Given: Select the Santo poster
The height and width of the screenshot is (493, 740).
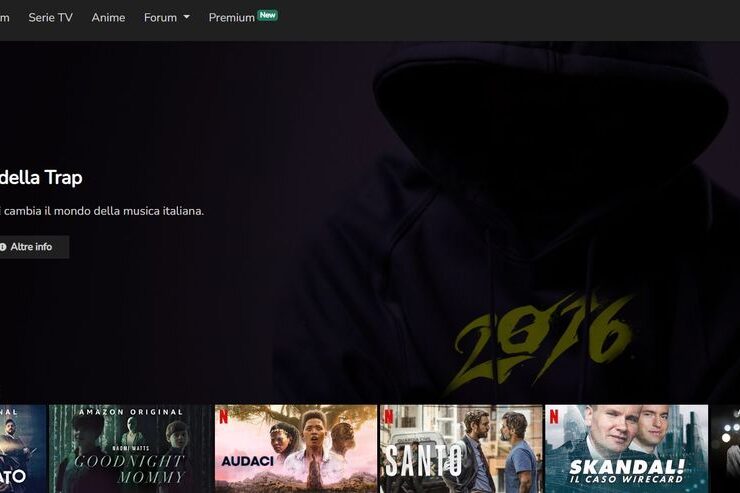Looking at the screenshot, I should [461, 449].
